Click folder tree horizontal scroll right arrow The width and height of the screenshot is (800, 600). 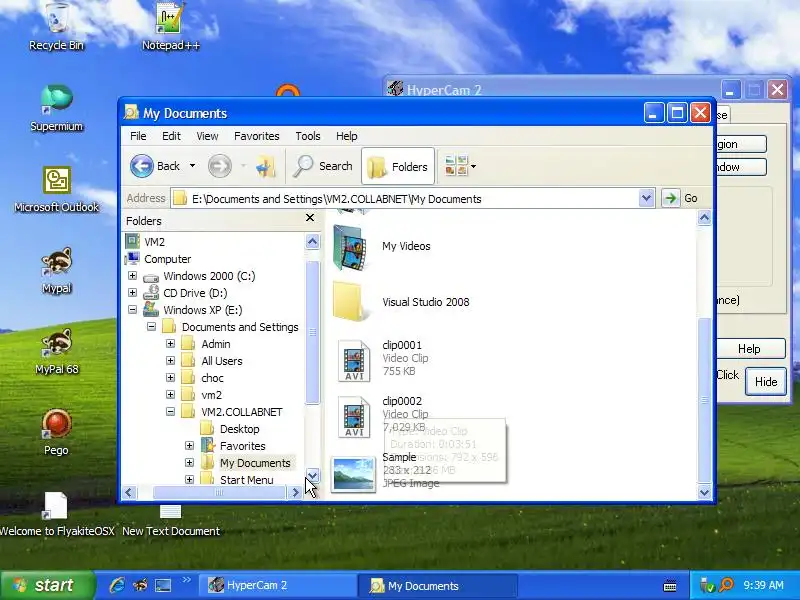295,492
